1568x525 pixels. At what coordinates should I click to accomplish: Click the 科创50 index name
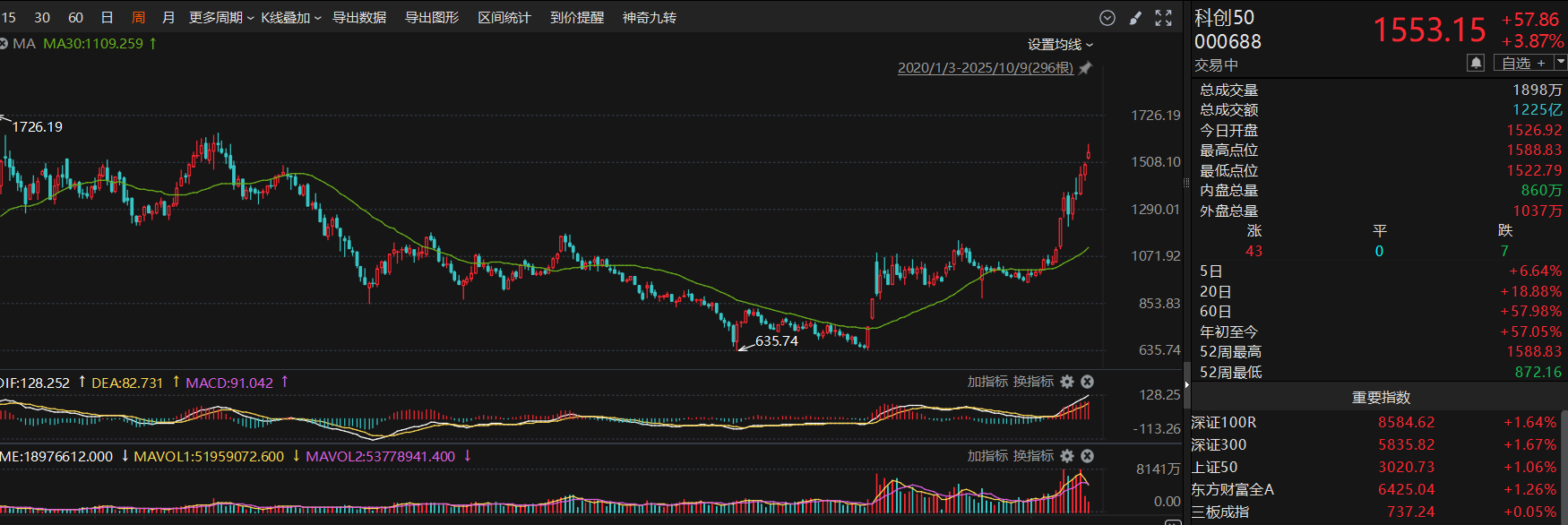1224,18
